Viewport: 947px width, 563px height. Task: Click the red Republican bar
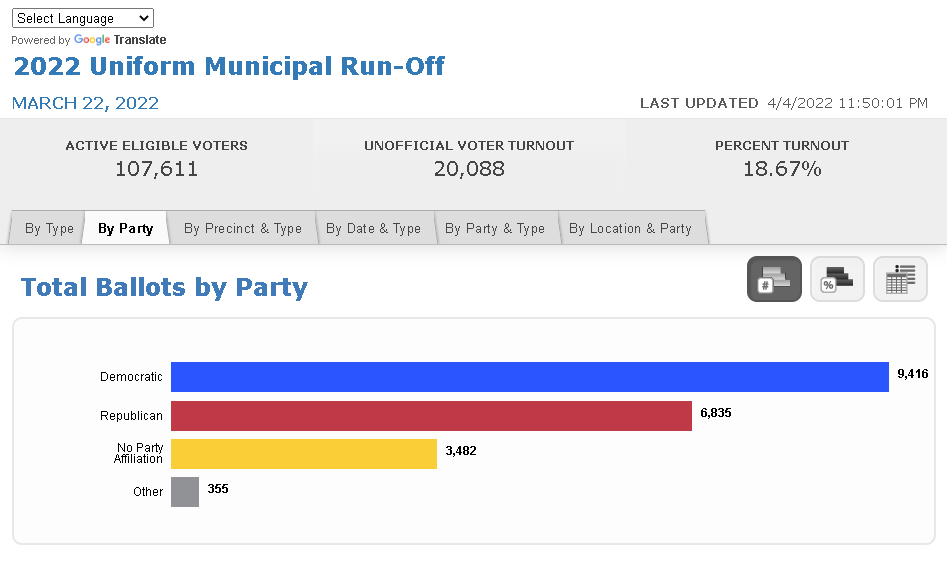click(x=431, y=416)
